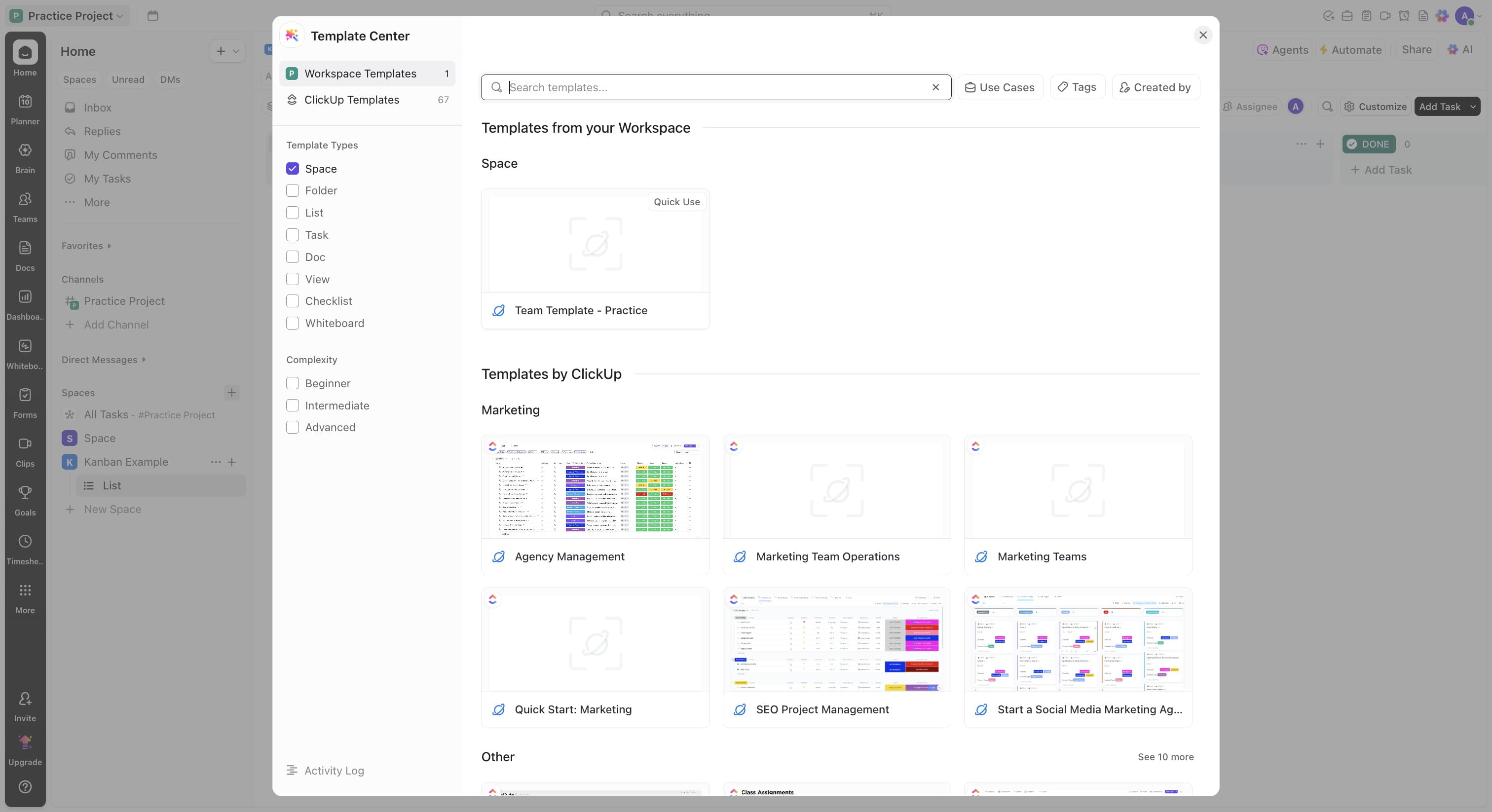Open Inbox in the Home panel
This screenshot has height=812, width=1492.
(x=97, y=108)
